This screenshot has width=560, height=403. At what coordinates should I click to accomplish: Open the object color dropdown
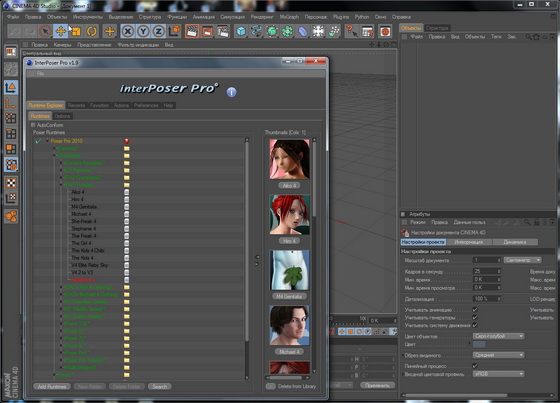pyautogui.click(x=499, y=336)
